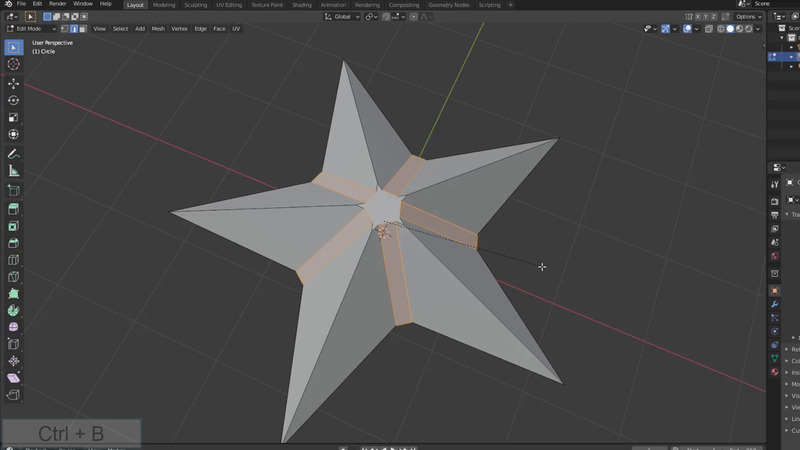Image resolution: width=800 pixels, height=450 pixels.
Task: Enable edge select mode
Action: pos(72,29)
